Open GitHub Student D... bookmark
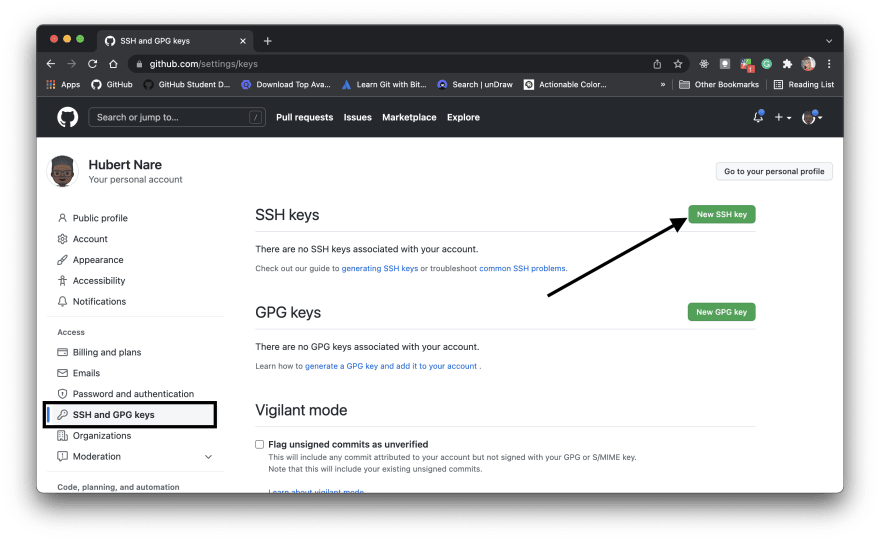Screen dimensions: 880x541 187,84
